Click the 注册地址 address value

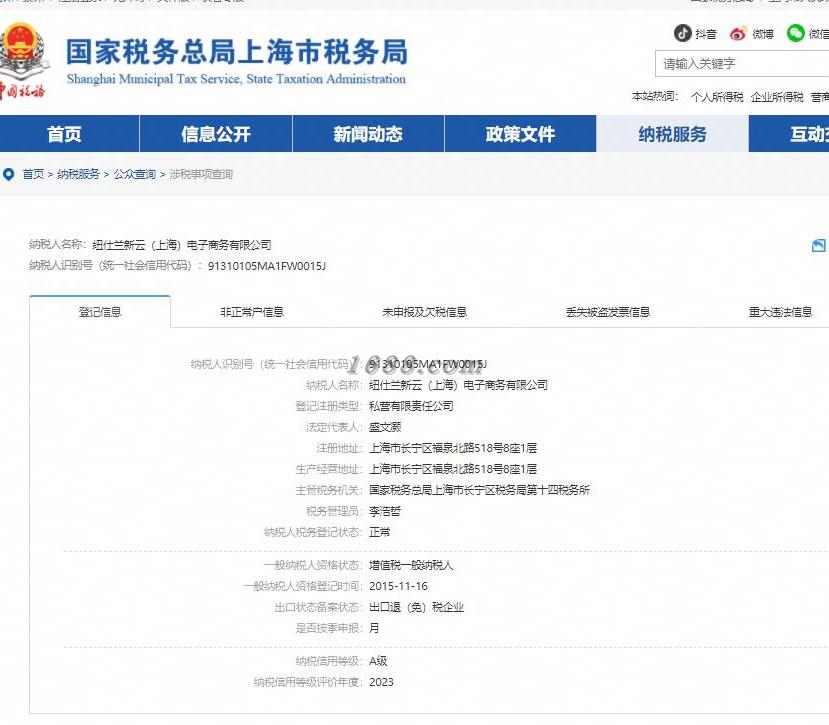click(453, 448)
